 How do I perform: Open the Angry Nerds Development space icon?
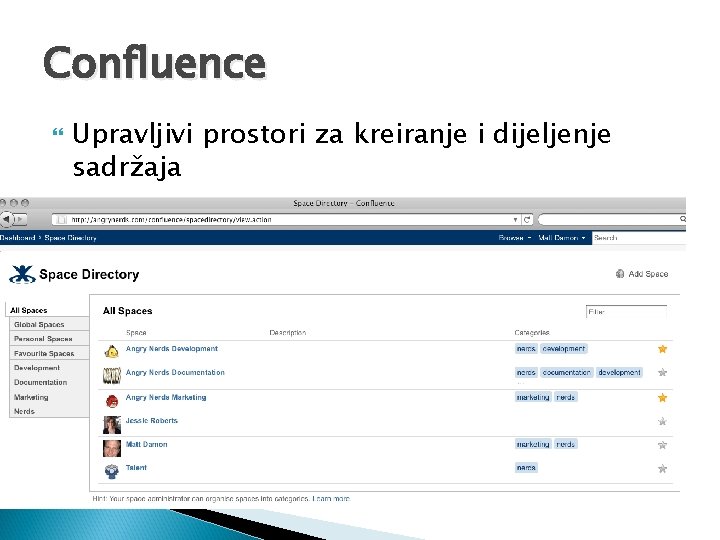(112, 352)
